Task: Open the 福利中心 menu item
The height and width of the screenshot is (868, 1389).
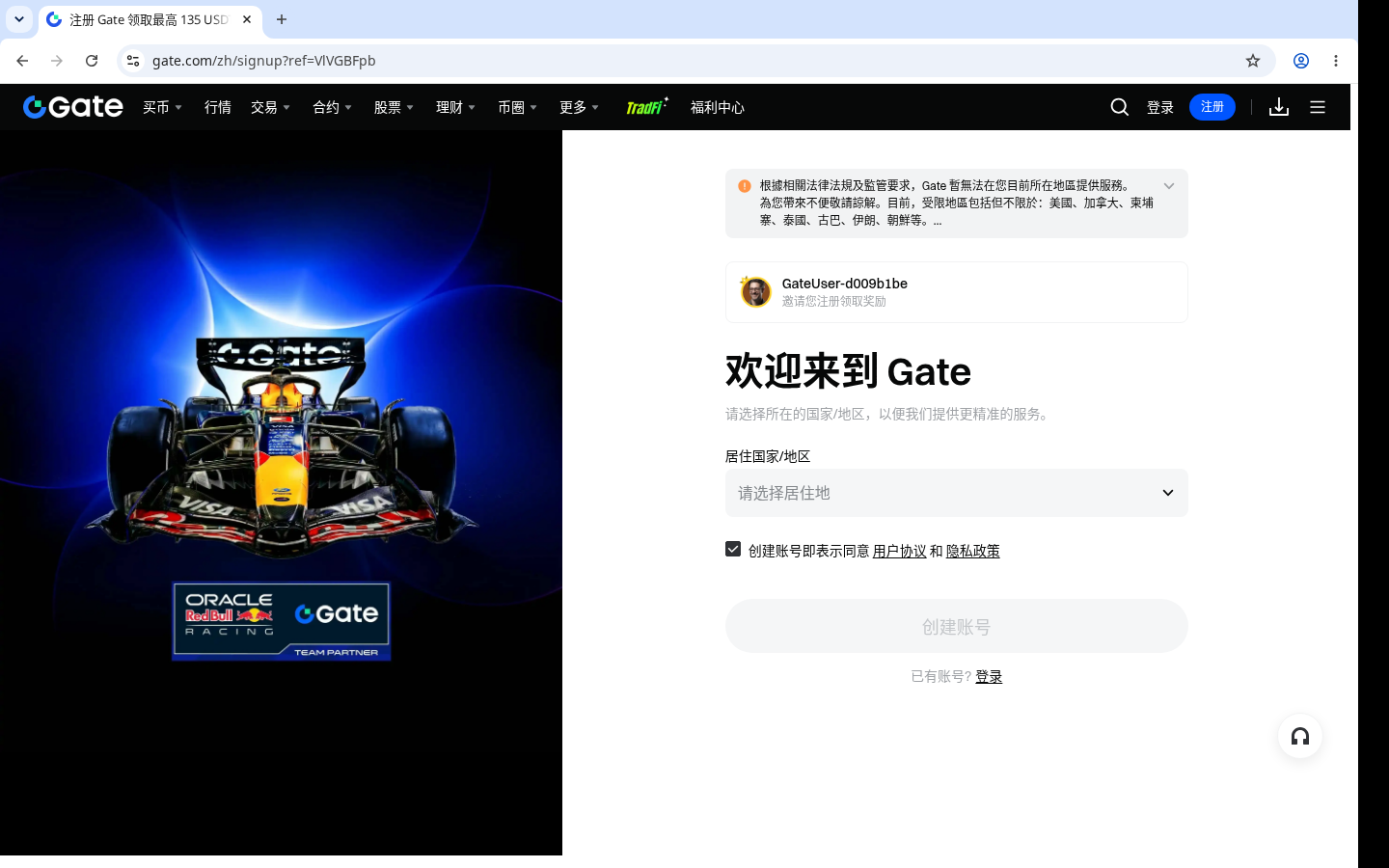Action: click(x=718, y=107)
